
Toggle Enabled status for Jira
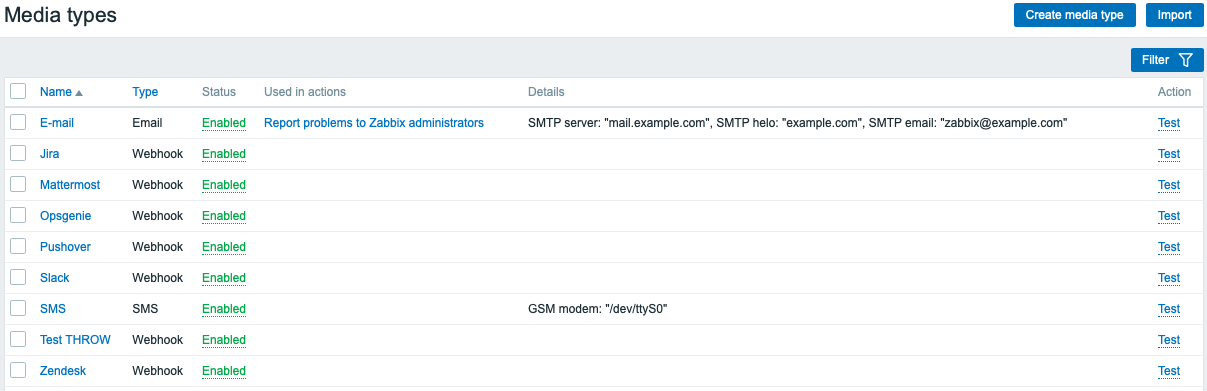224,154
